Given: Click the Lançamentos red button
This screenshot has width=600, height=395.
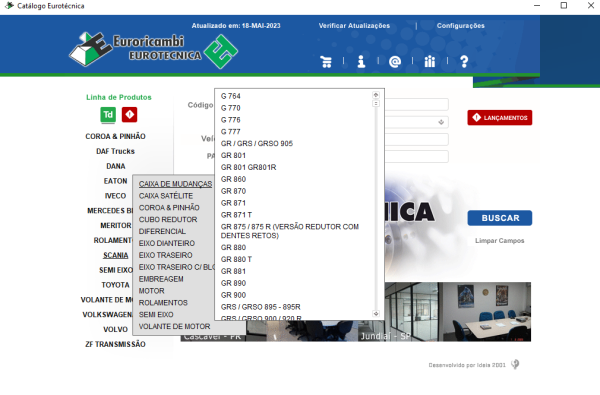Looking at the screenshot, I should (x=499, y=118).
